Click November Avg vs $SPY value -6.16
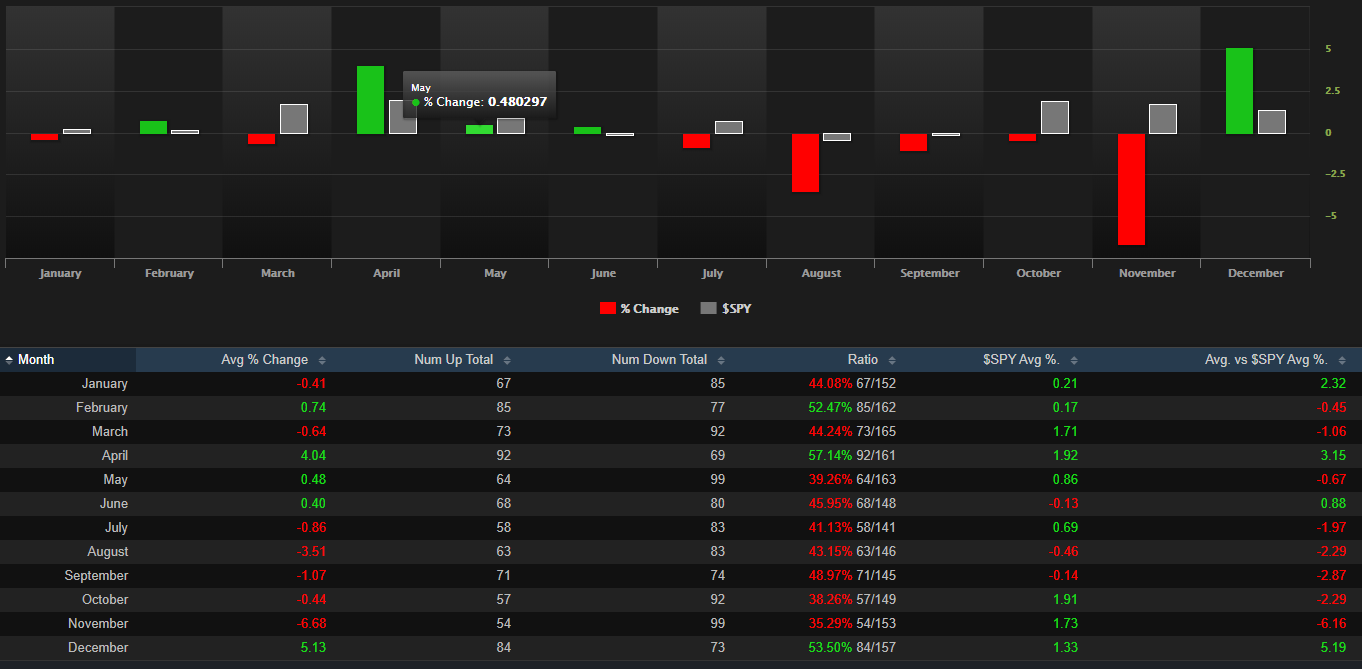The image size is (1362, 669). pyautogui.click(x=1332, y=624)
